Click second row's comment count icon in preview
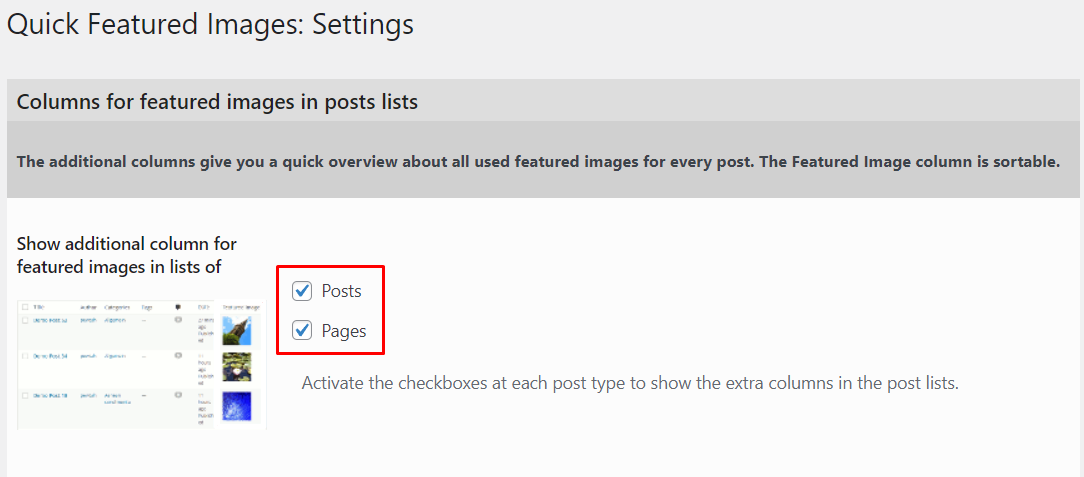 click(178, 356)
